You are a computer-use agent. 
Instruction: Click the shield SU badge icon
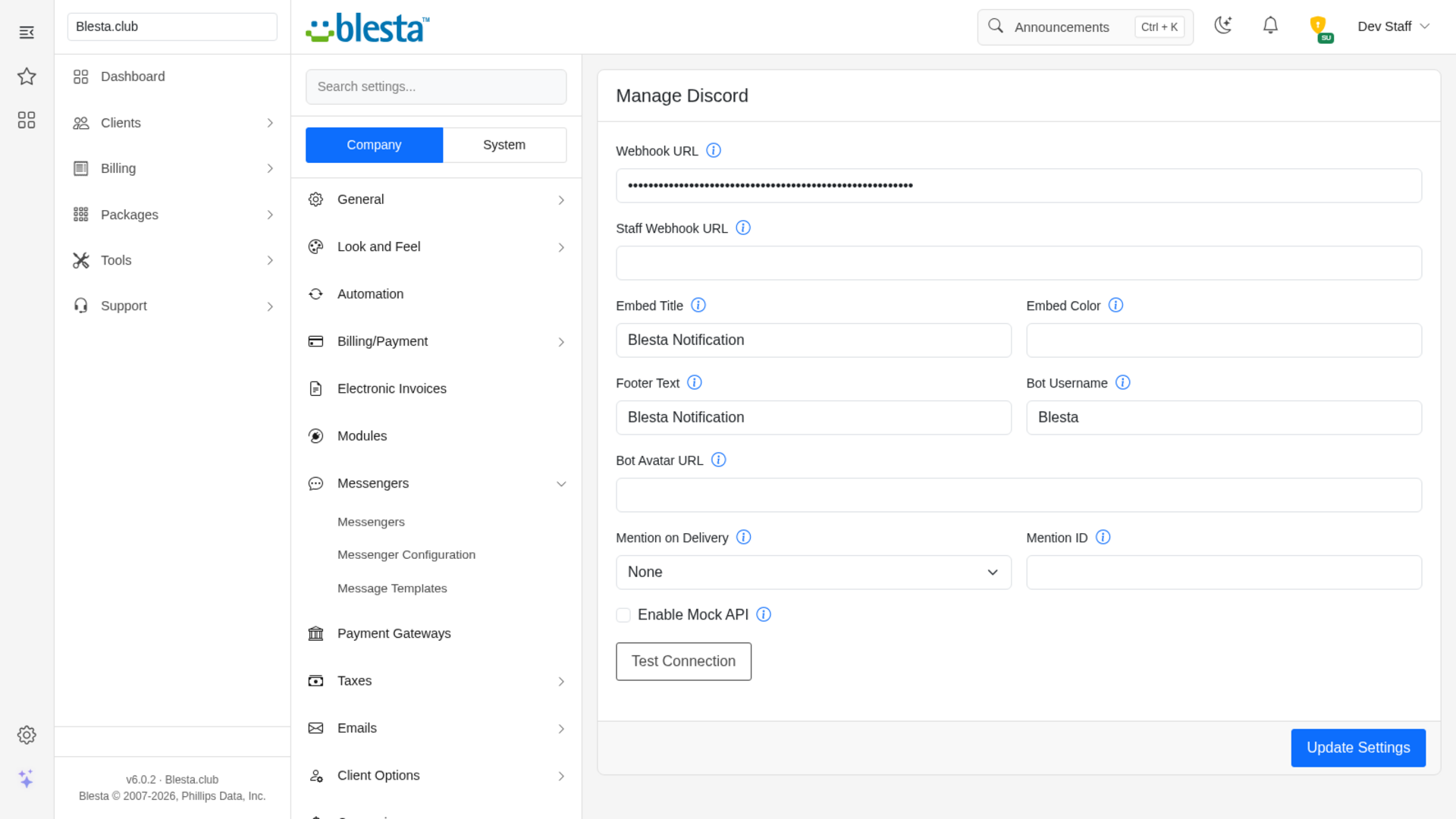(x=1320, y=29)
